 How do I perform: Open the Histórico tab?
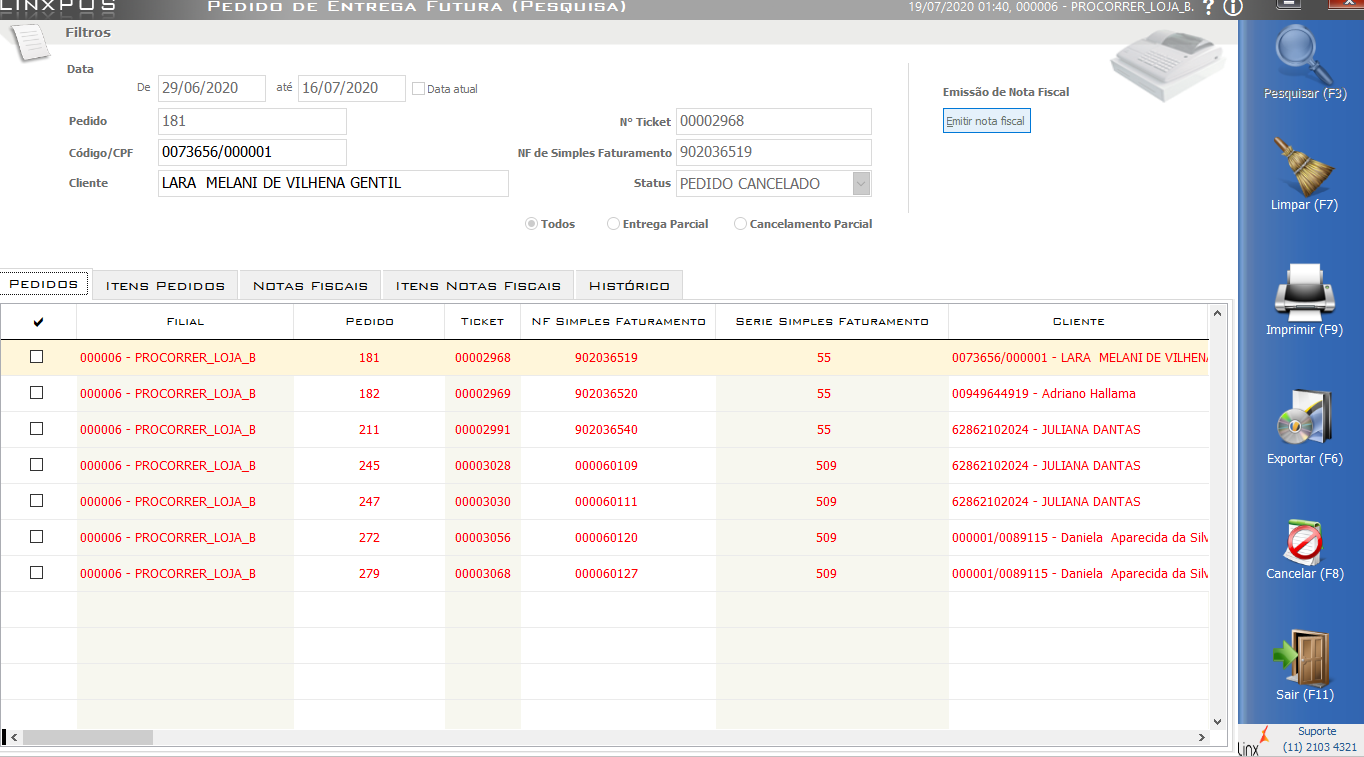(629, 286)
